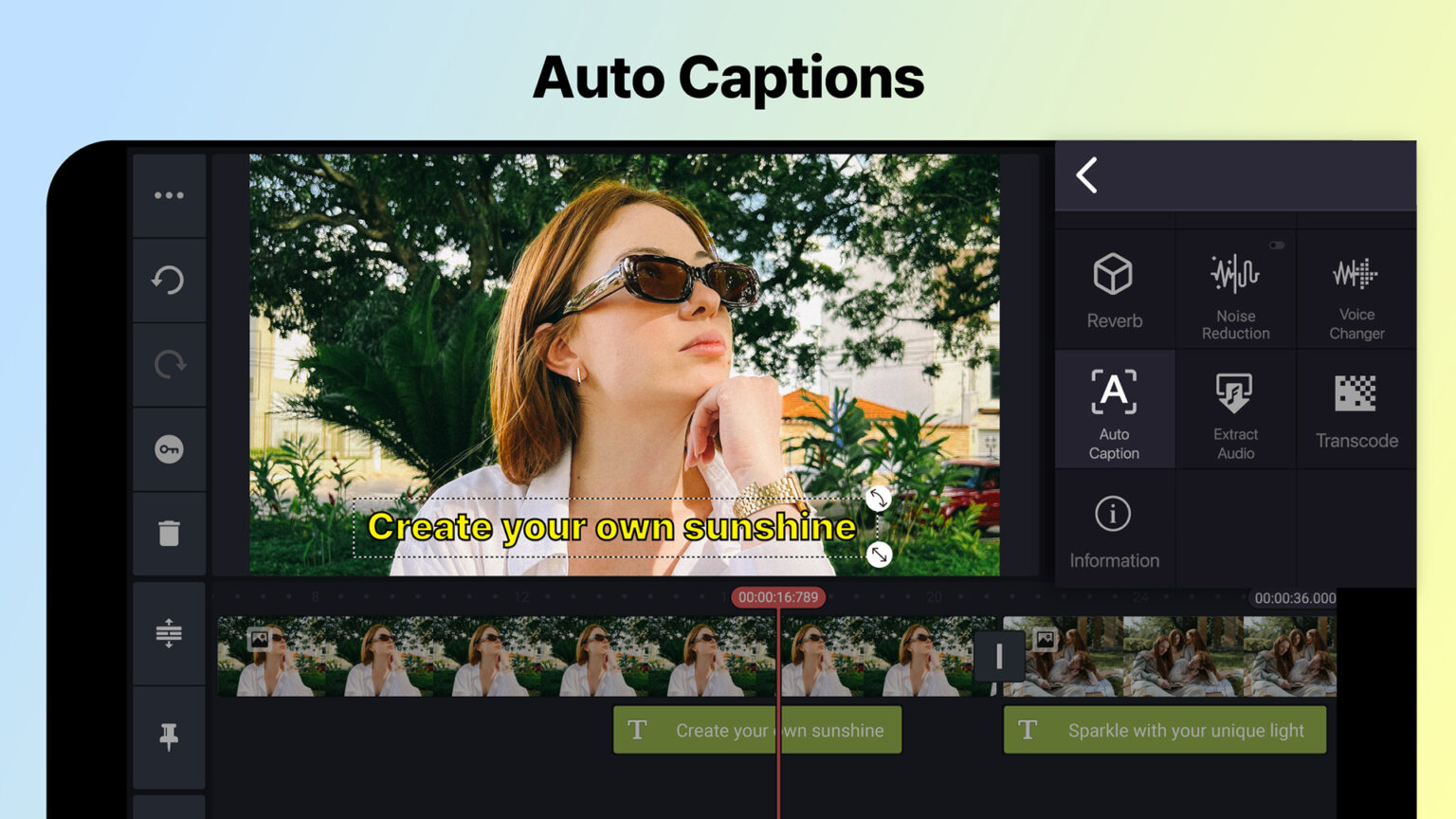1456x819 pixels.
Task: Select the Auto Caption tool
Action: tap(1114, 409)
